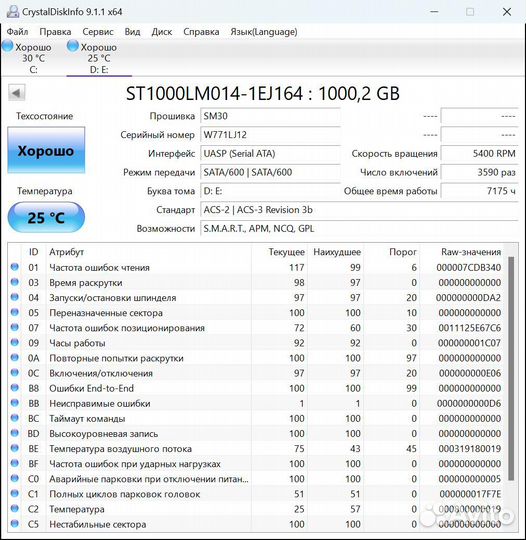This screenshot has width=526, height=540.
Task: Select row Часы работы
Action: click(x=257, y=343)
